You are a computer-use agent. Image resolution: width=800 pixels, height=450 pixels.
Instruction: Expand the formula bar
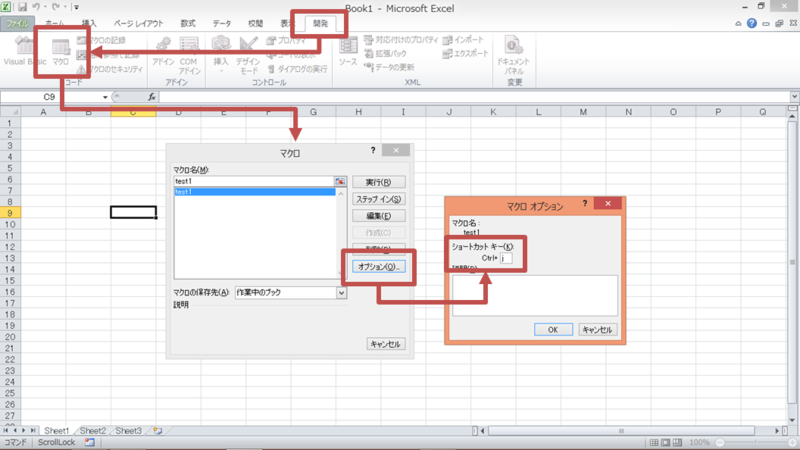click(794, 97)
